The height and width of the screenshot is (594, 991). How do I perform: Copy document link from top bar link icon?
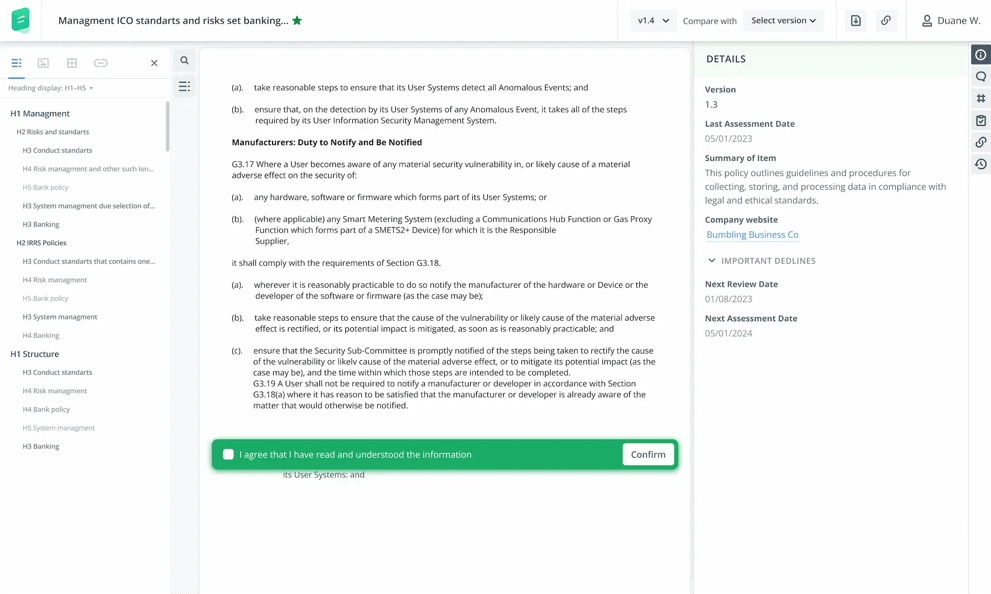886,20
